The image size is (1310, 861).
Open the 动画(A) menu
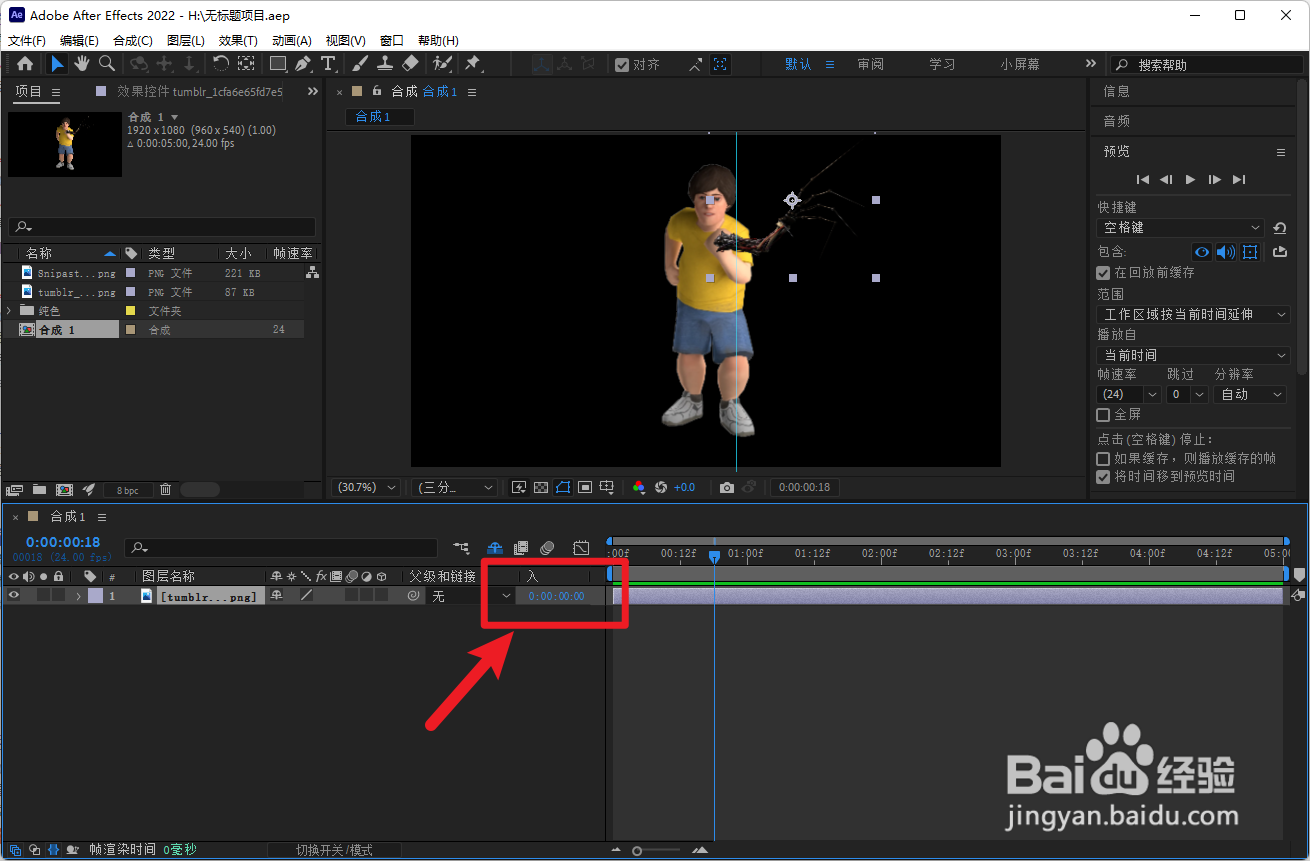[291, 41]
